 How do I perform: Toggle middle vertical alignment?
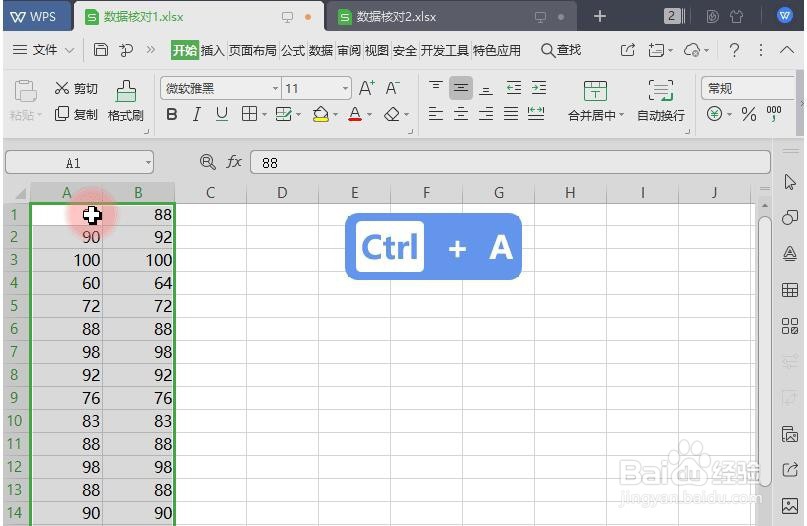pyautogui.click(x=461, y=88)
